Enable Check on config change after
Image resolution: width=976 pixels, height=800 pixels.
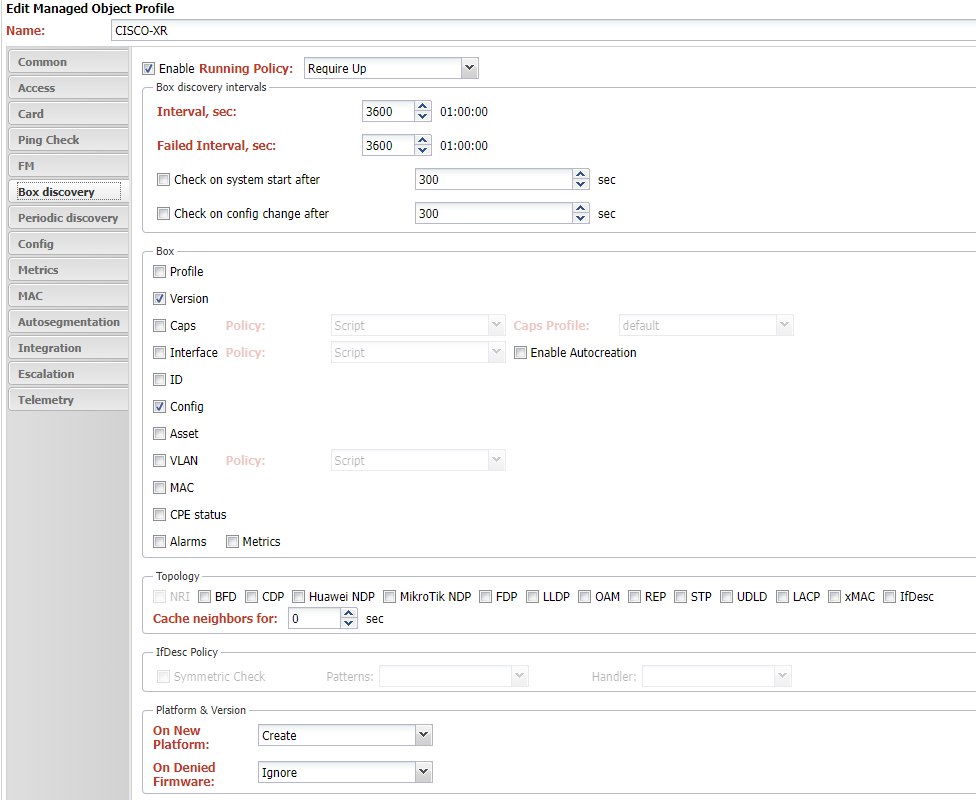163,214
